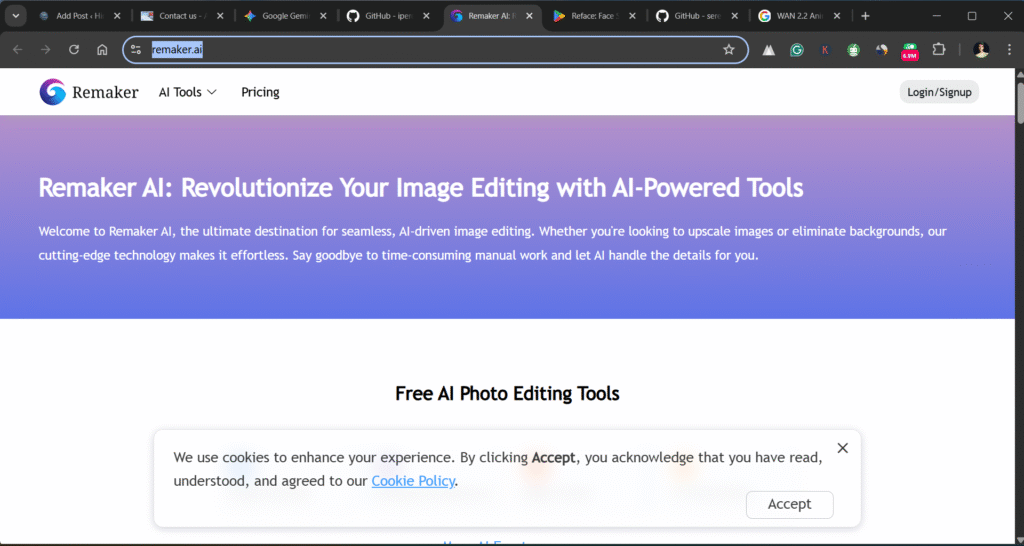Open the Extensions puzzle piece menu

(x=938, y=49)
